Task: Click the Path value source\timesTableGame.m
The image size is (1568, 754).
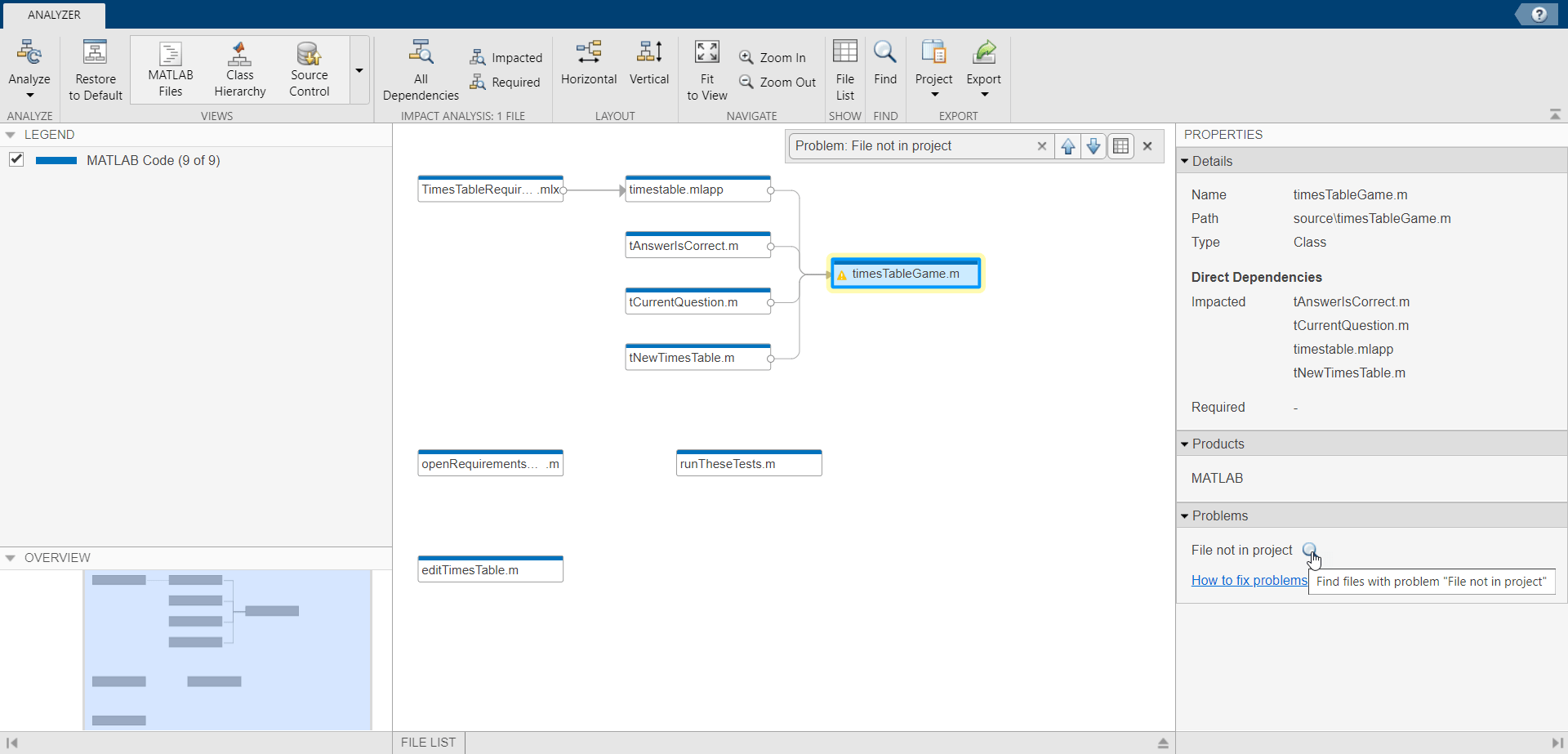Action: (x=1372, y=218)
